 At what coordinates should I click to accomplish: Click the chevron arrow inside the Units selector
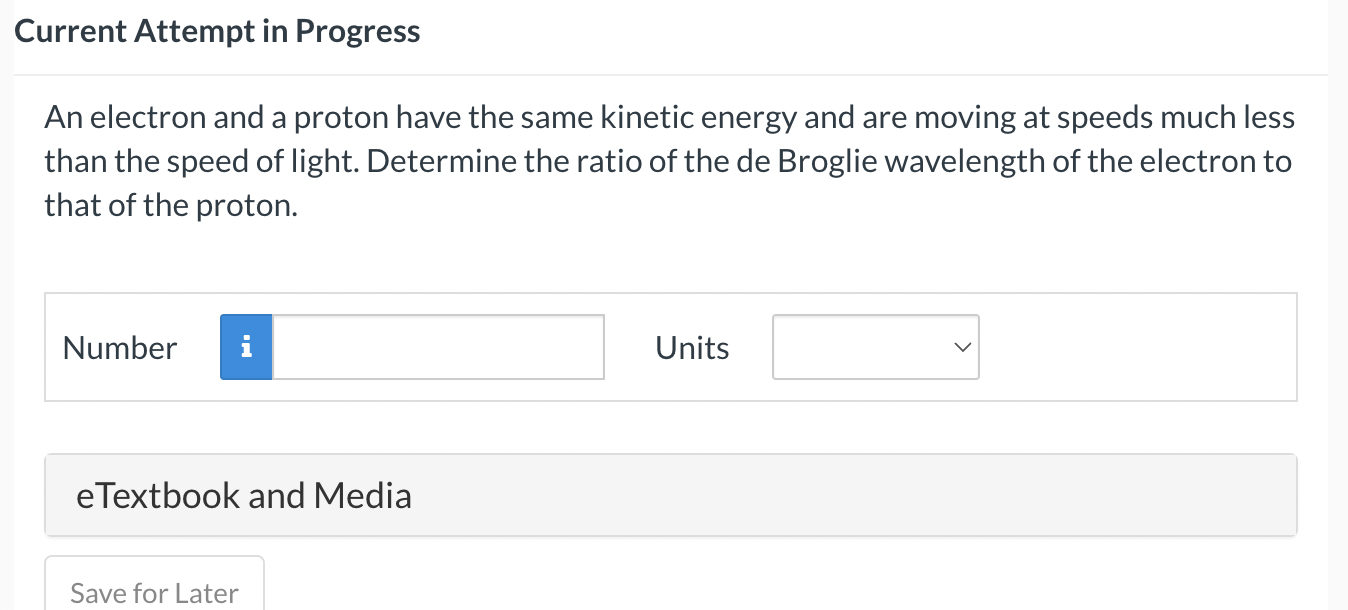click(961, 347)
